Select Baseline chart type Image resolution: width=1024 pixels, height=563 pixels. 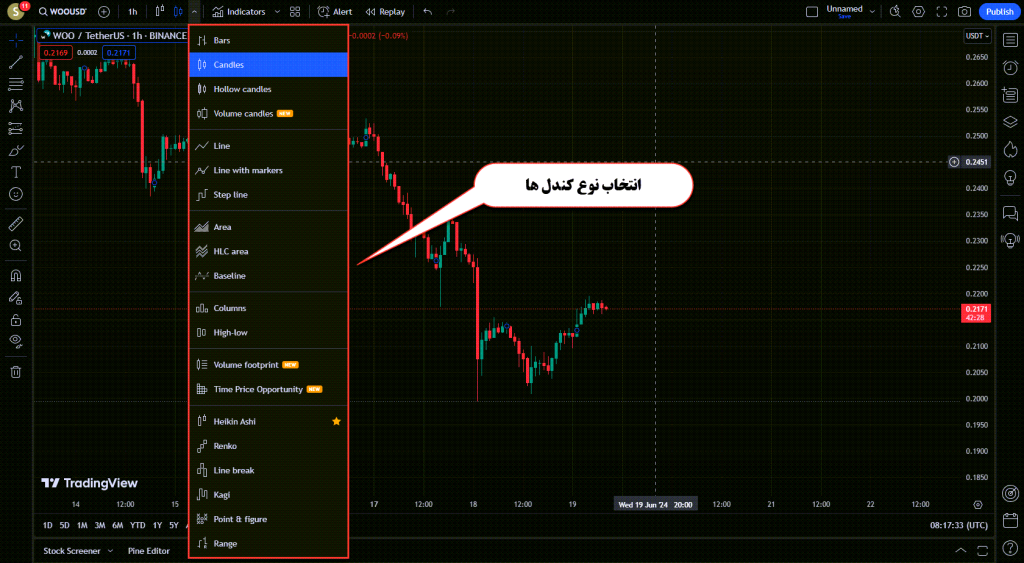click(x=268, y=276)
